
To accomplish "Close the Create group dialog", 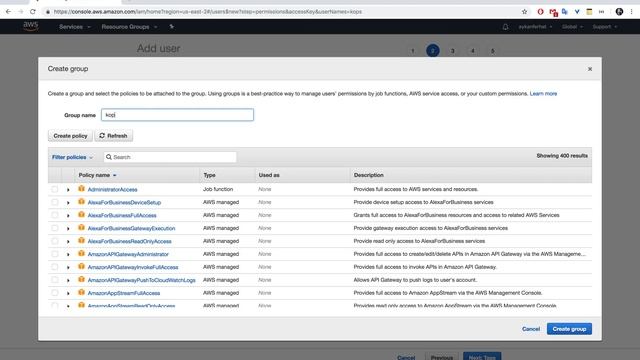I will click(590, 69).
